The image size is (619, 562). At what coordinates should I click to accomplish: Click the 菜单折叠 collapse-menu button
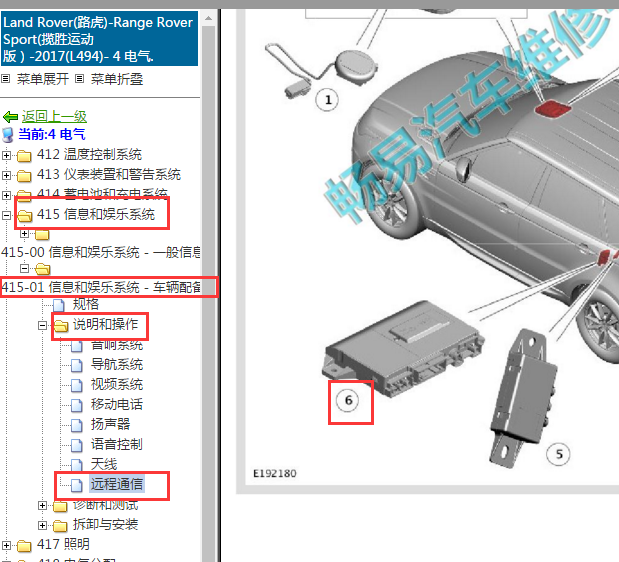116,79
